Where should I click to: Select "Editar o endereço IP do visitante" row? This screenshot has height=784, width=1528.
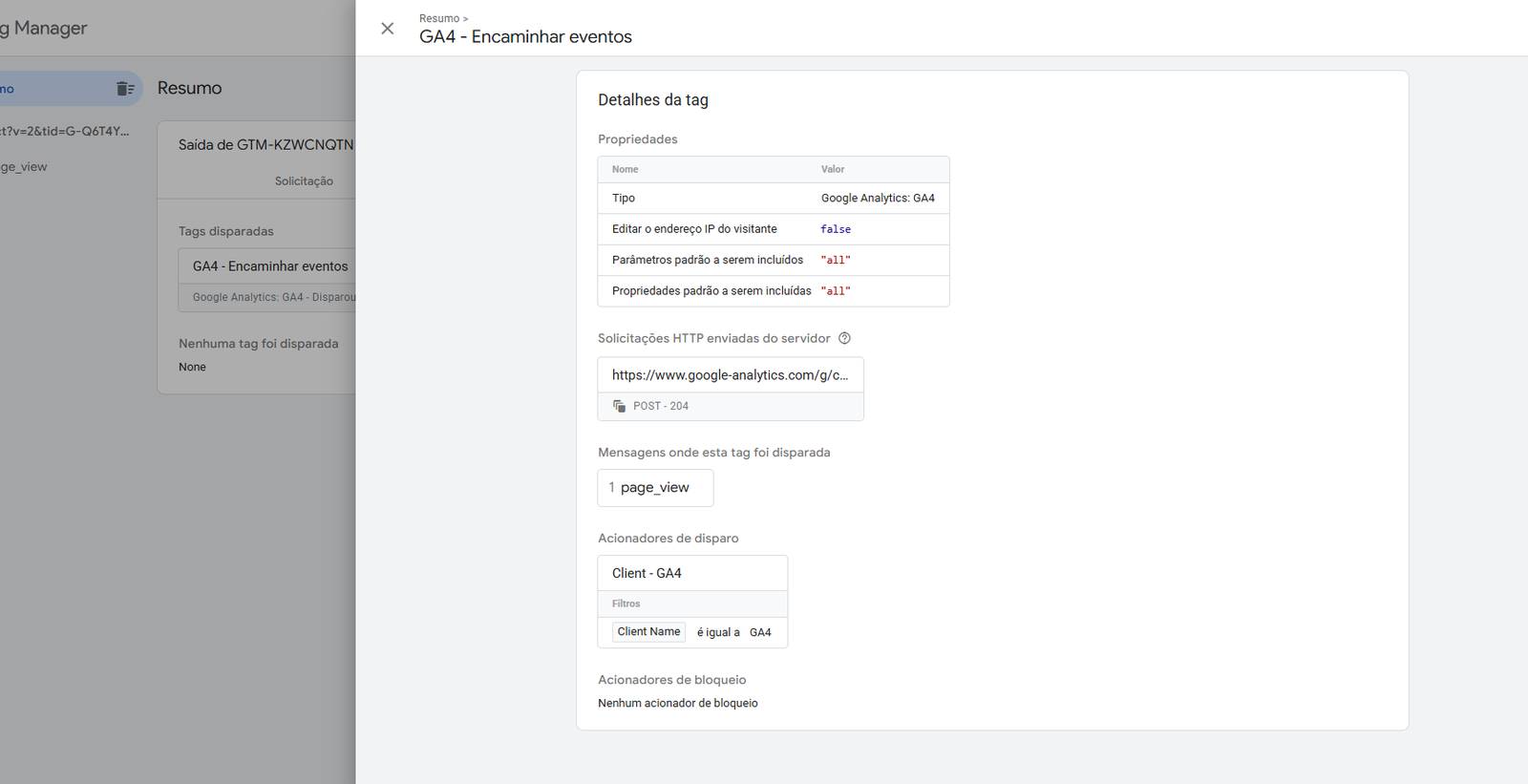pyautogui.click(x=774, y=229)
